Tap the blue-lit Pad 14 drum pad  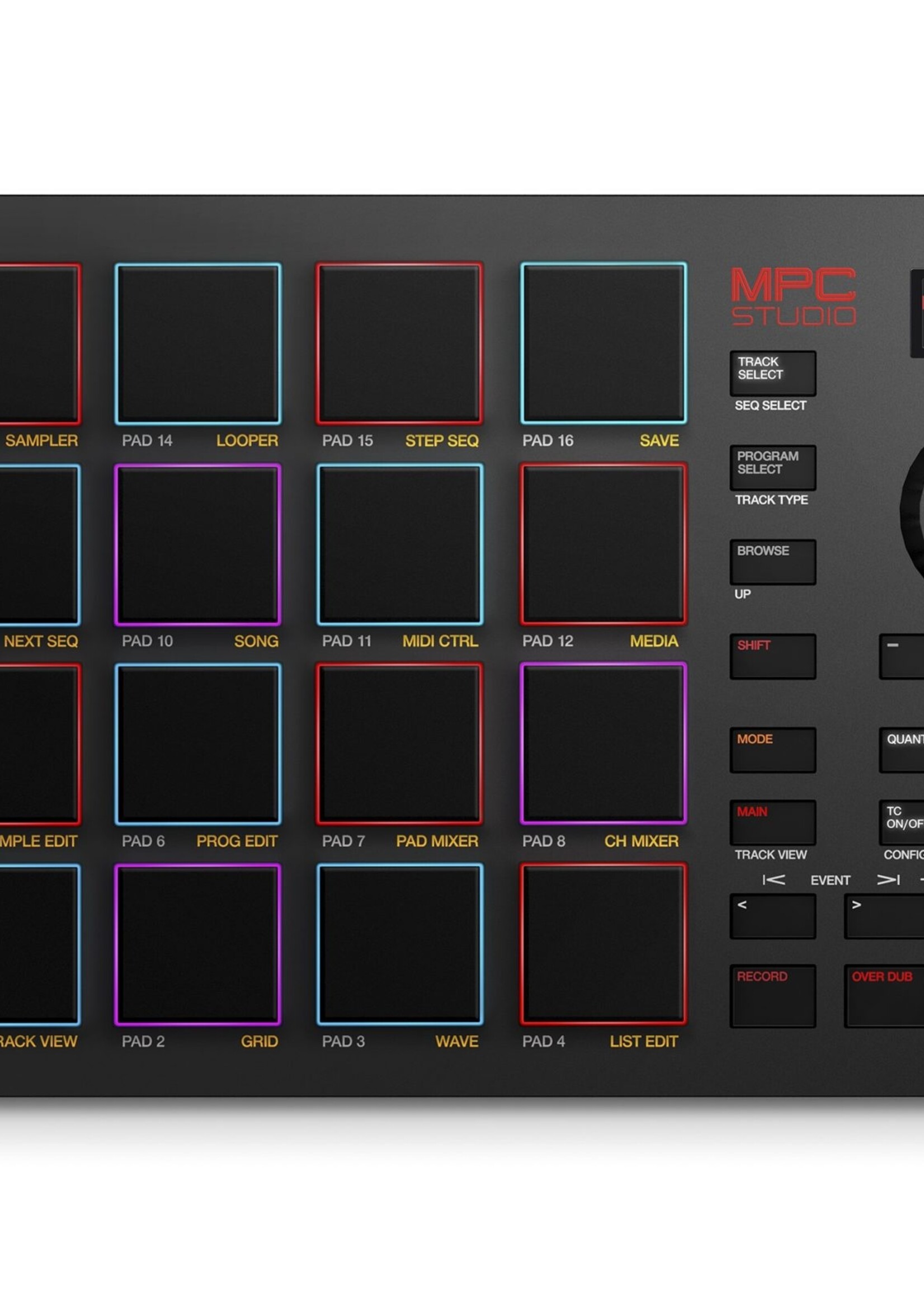point(198,344)
